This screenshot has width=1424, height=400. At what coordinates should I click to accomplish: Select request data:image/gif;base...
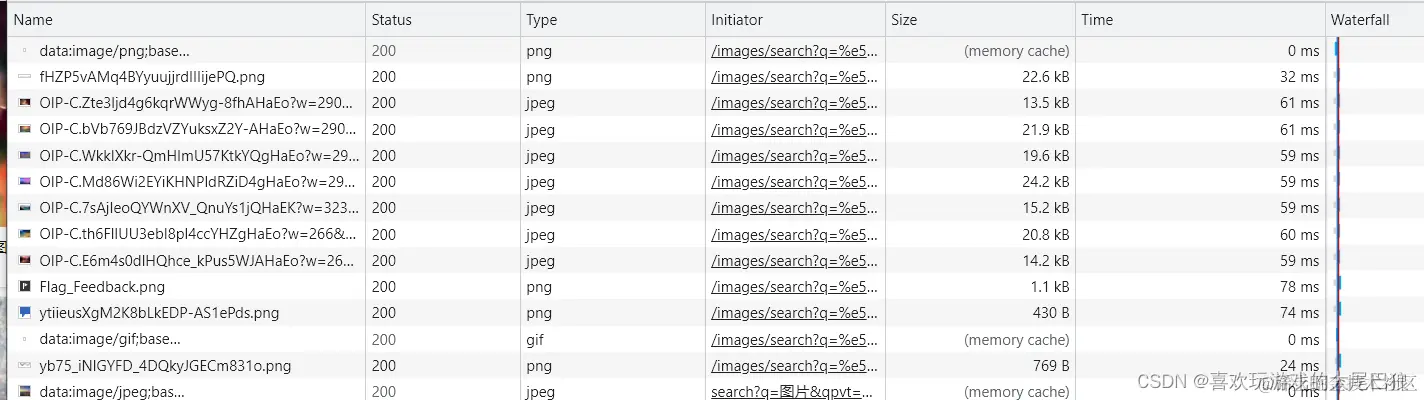pyautogui.click(x=110, y=340)
